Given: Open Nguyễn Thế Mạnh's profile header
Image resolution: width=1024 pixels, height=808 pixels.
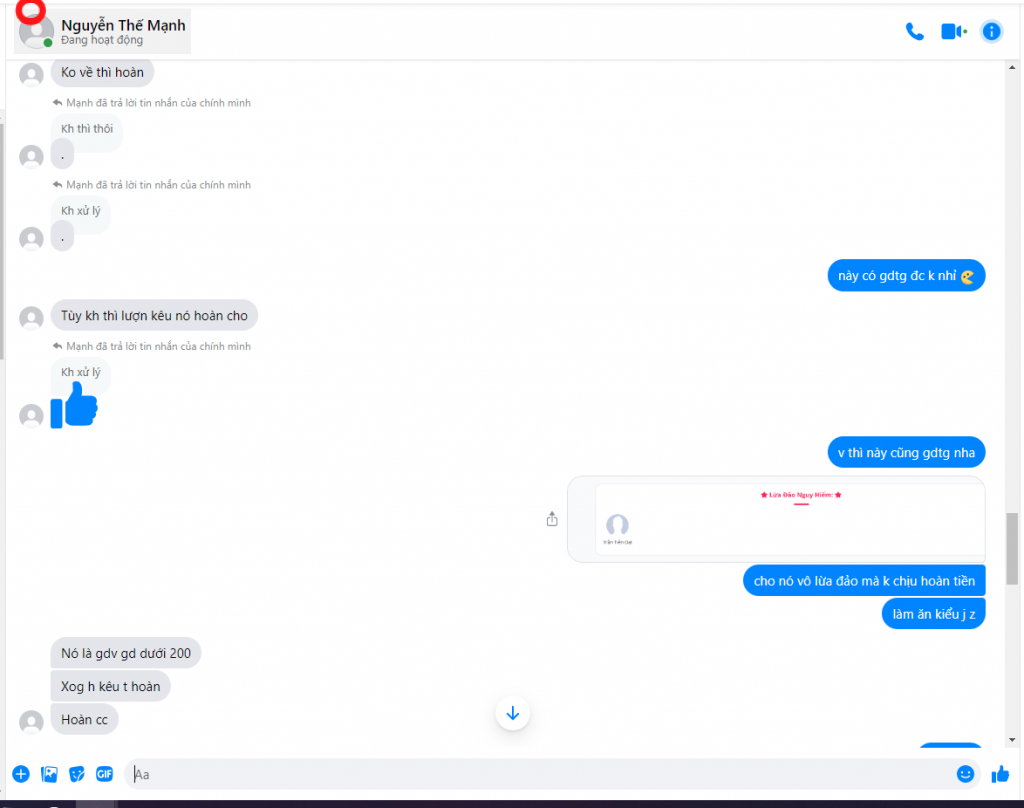Looking at the screenshot, I should click(x=103, y=31).
